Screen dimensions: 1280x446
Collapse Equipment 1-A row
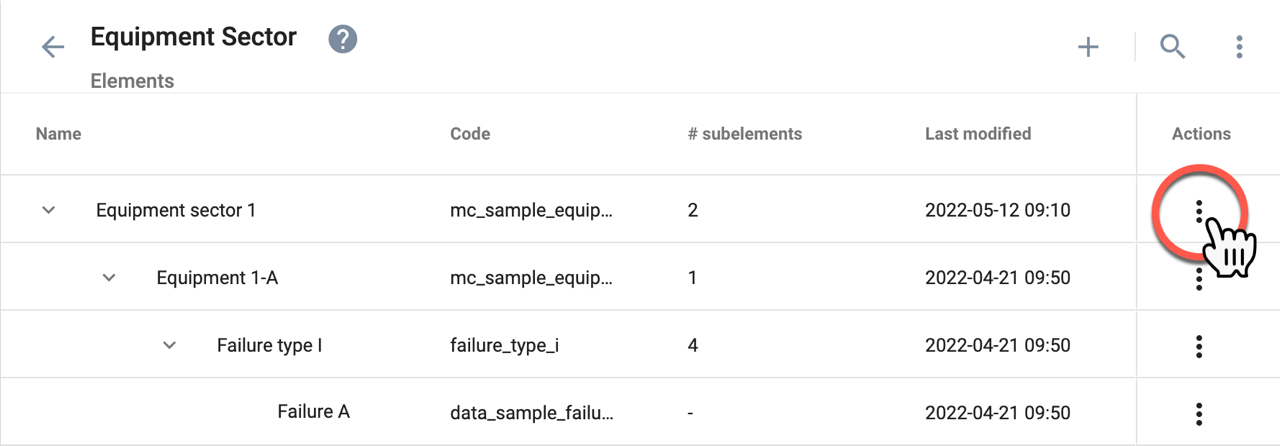coord(109,277)
